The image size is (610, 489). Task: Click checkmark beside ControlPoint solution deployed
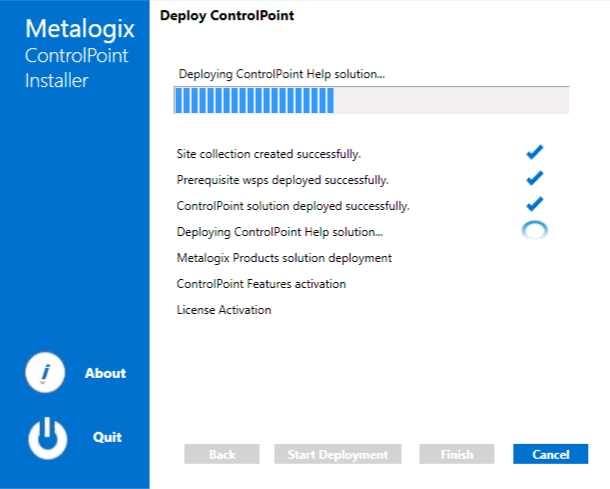point(534,204)
